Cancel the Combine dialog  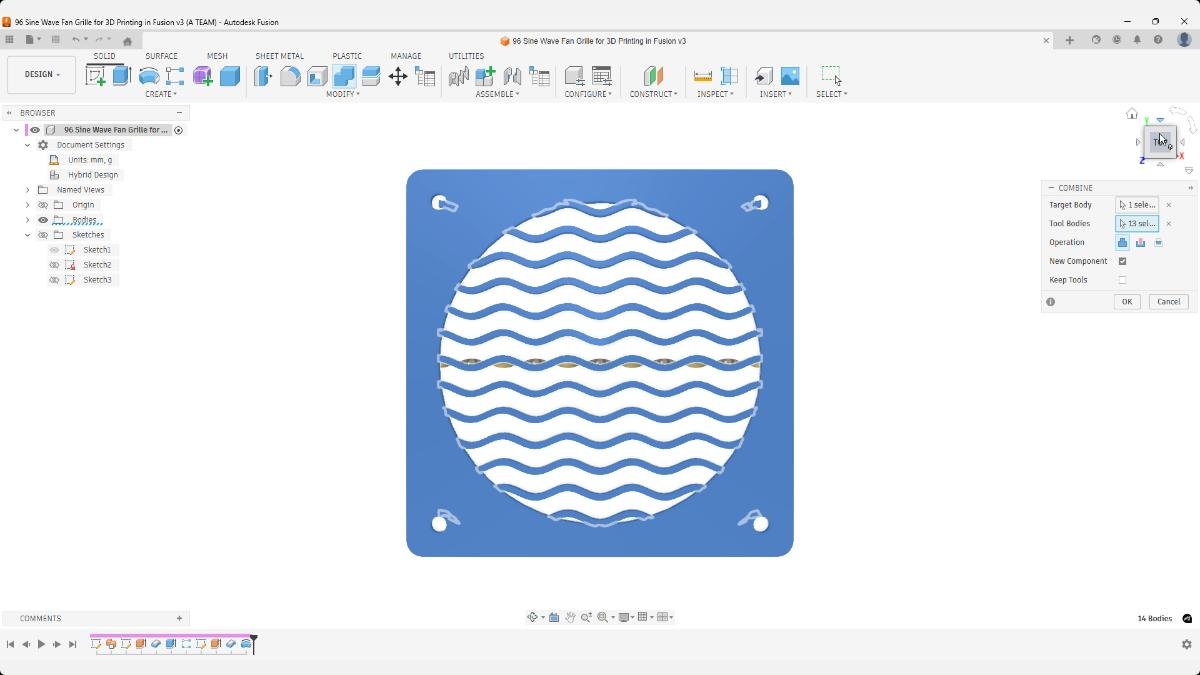(x=1168, y=301)
